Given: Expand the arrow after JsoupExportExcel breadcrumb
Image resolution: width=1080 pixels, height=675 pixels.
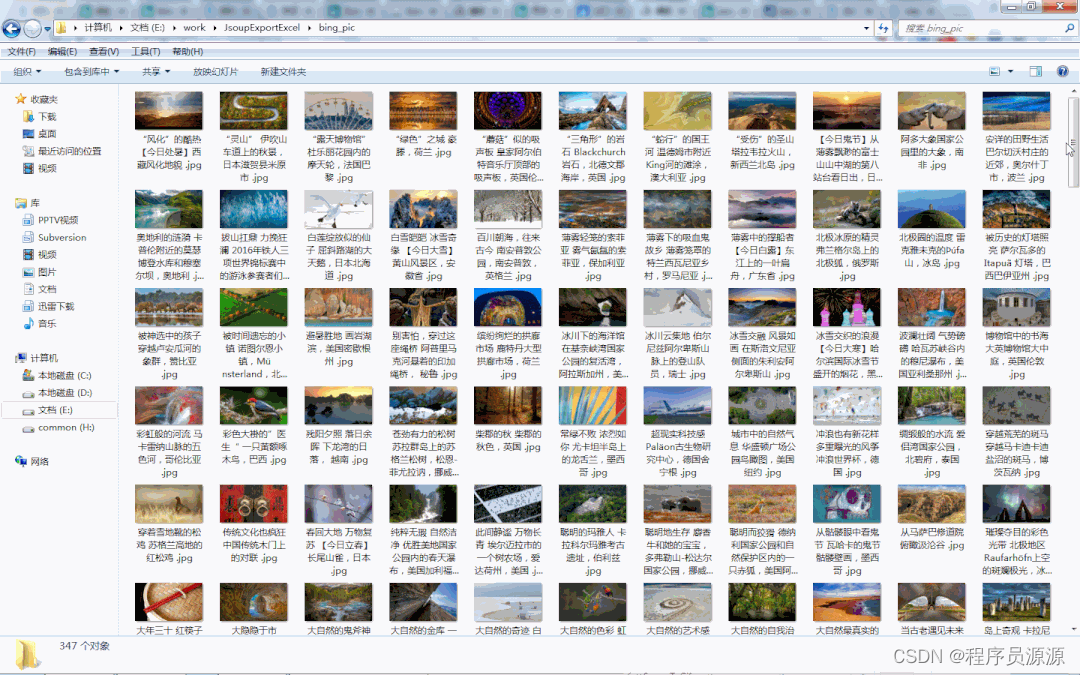Looking at the screenshot, I should [310, 28].
